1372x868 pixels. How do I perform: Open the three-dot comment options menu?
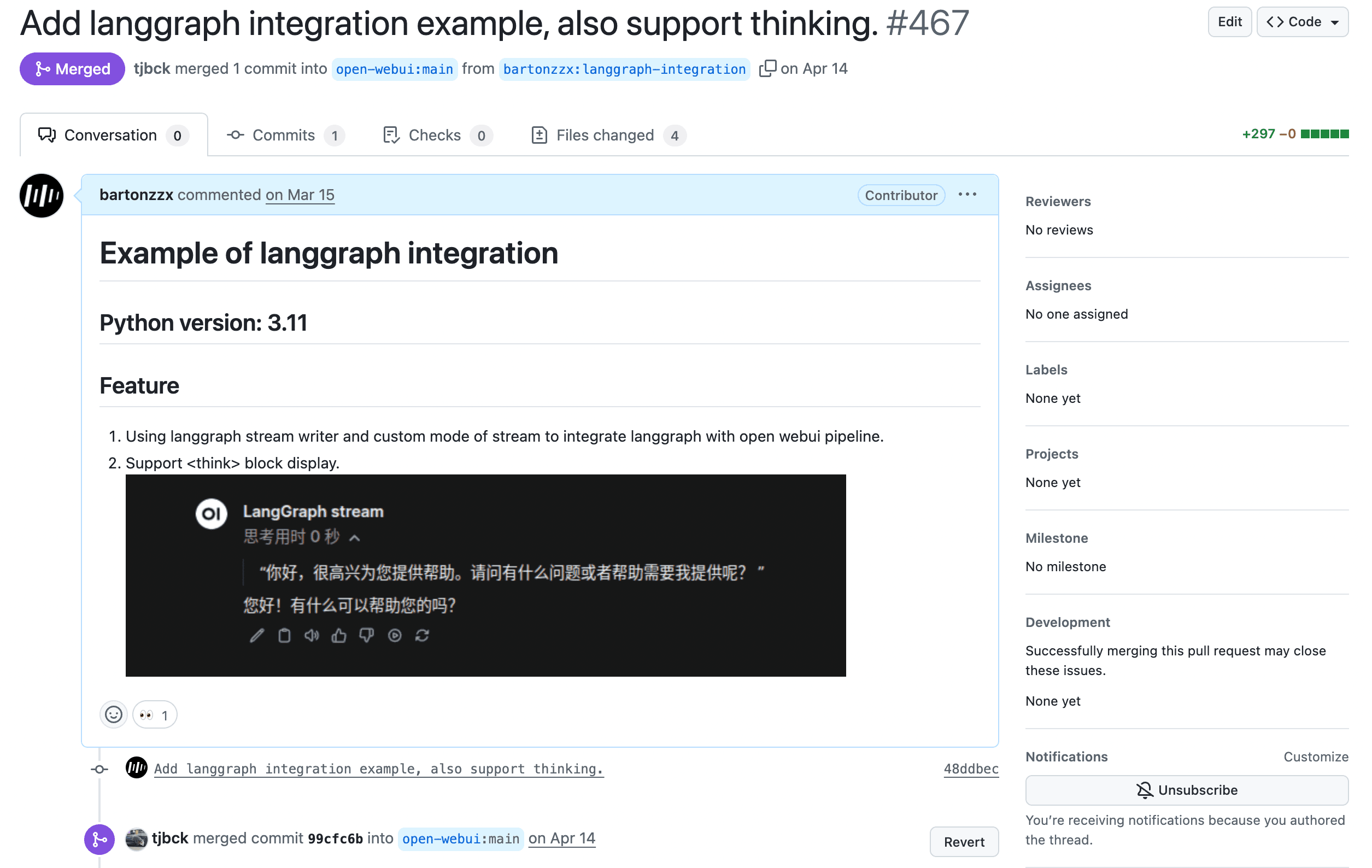[x=967, y=195]
